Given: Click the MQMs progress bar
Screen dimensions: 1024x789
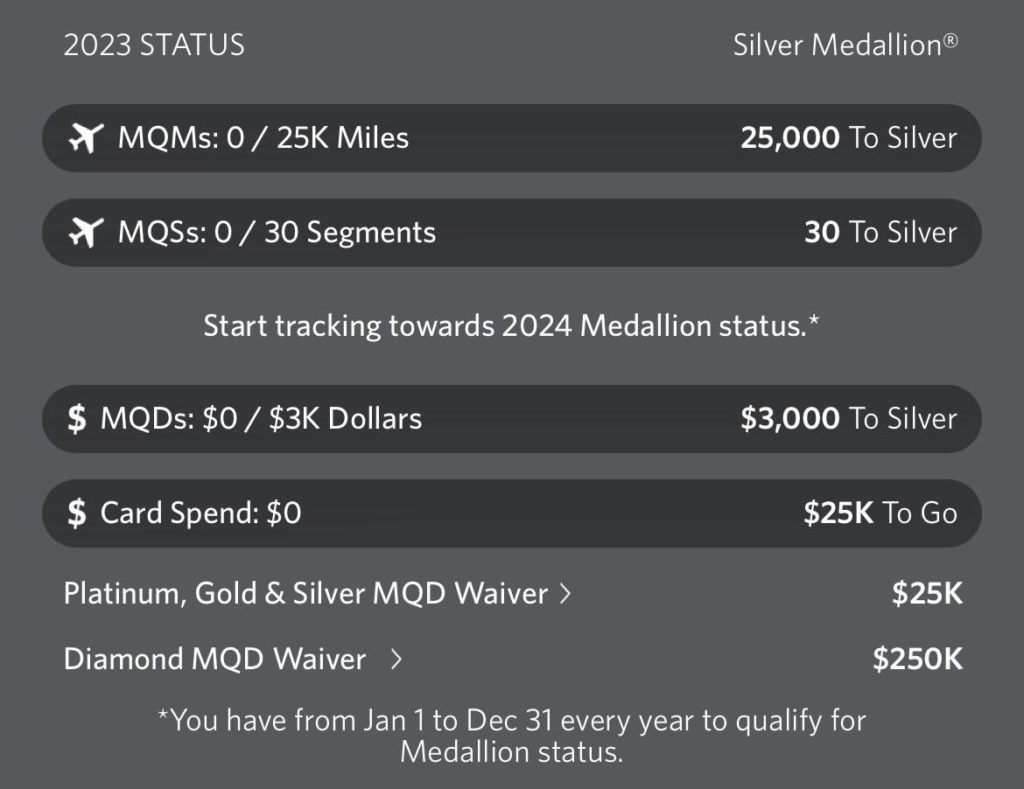Looking at the screenshot, I should click(x=512, y=138).
